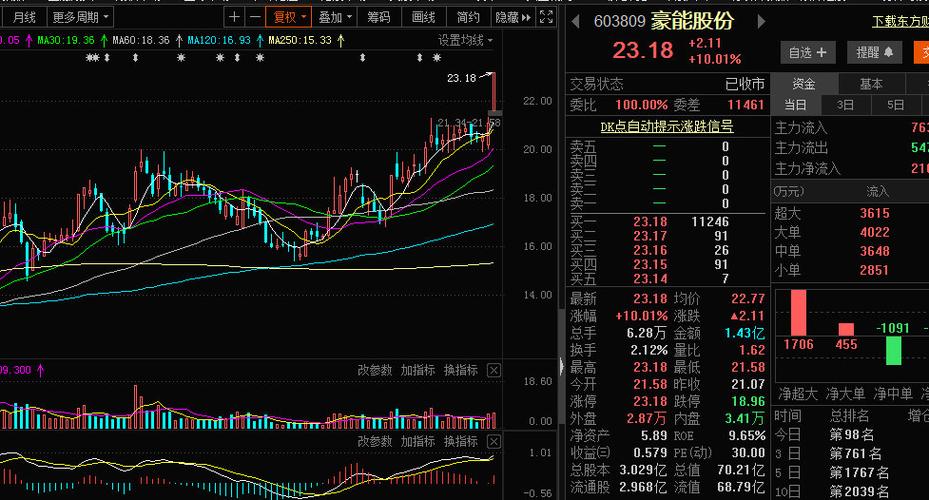Click 超大 inflow value 3615
This screenshot has height=500, width=929.
[874, 213]
